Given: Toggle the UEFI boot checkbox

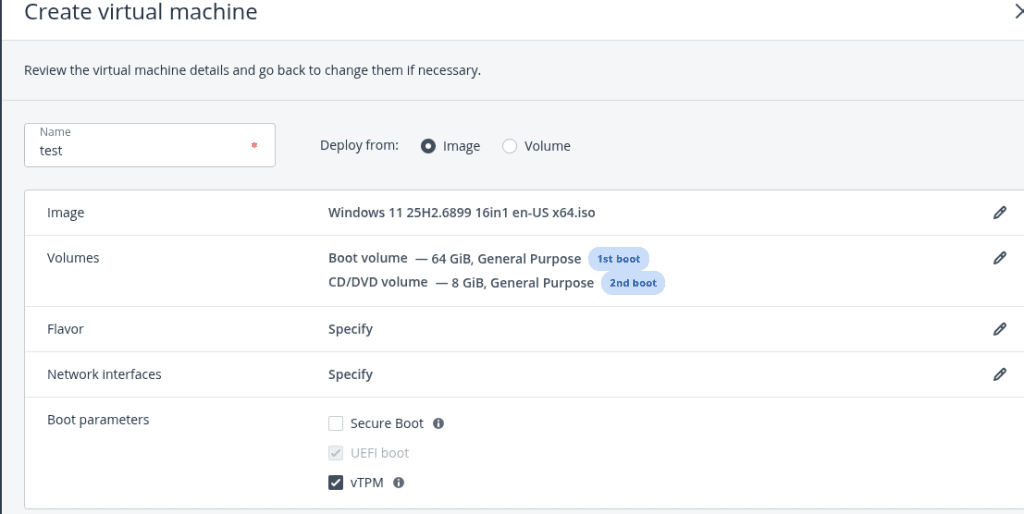Looking at the screenshot, I should point(336,453).
